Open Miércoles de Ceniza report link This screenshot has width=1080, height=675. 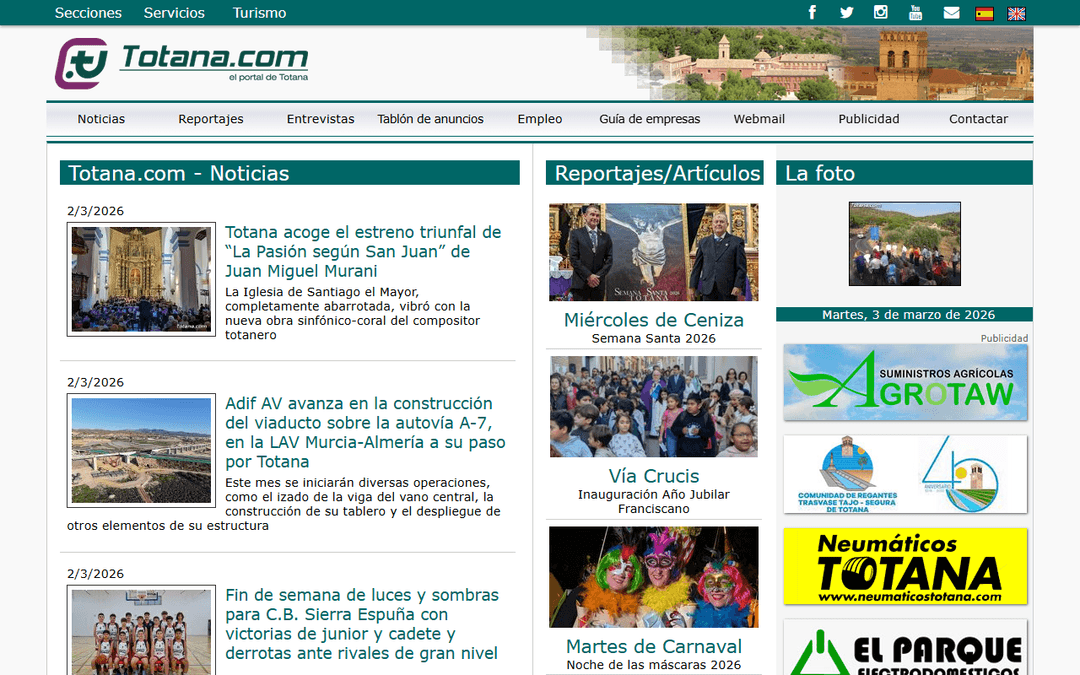(x=654, y=320)
